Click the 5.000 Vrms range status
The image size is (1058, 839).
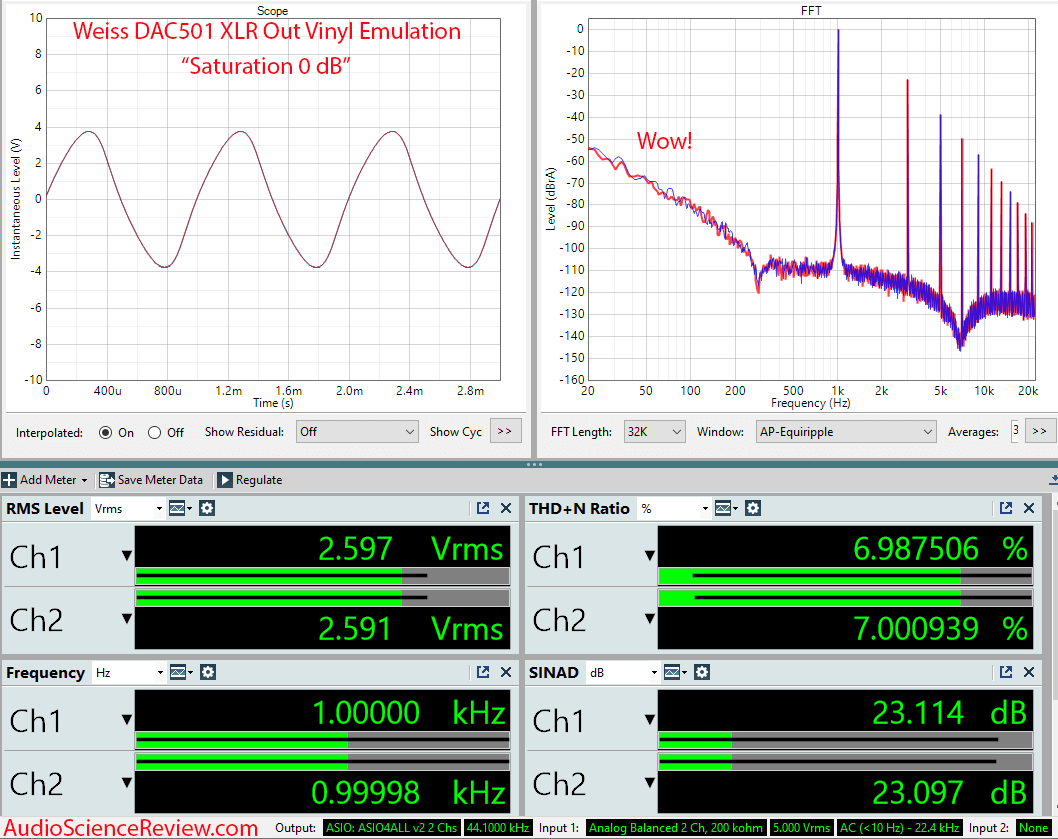(801, 828)
